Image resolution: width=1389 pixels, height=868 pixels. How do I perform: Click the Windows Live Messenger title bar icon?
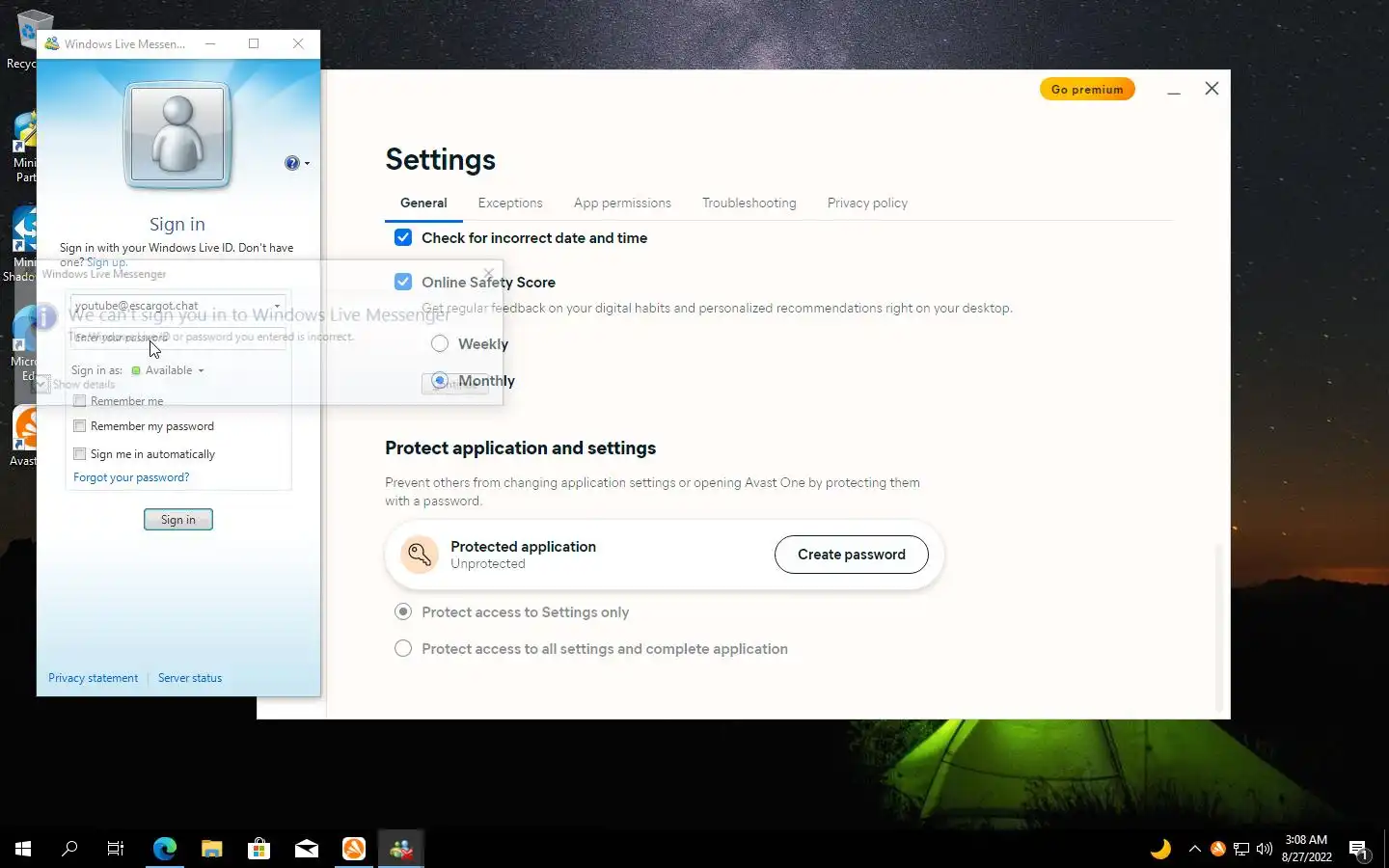click(x=52, y=43)
